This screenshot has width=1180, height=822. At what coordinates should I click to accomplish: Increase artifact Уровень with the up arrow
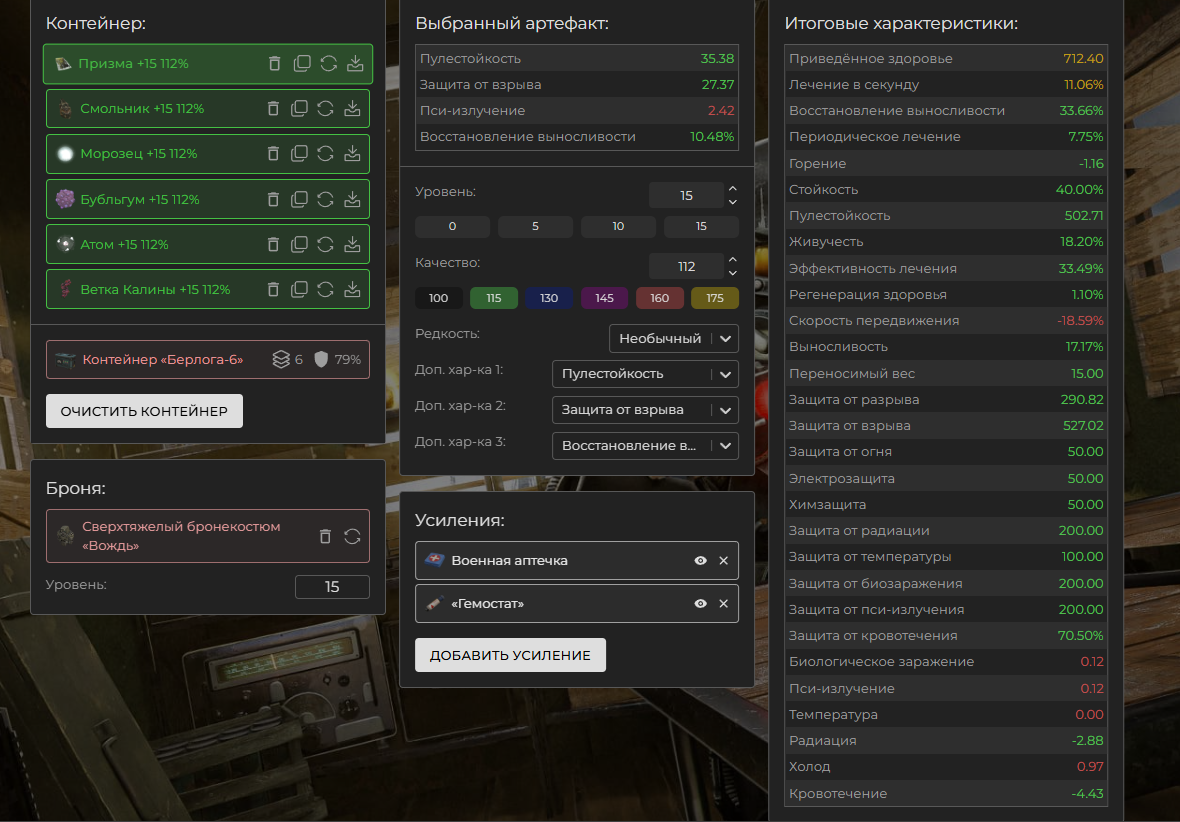pos(732,189)
